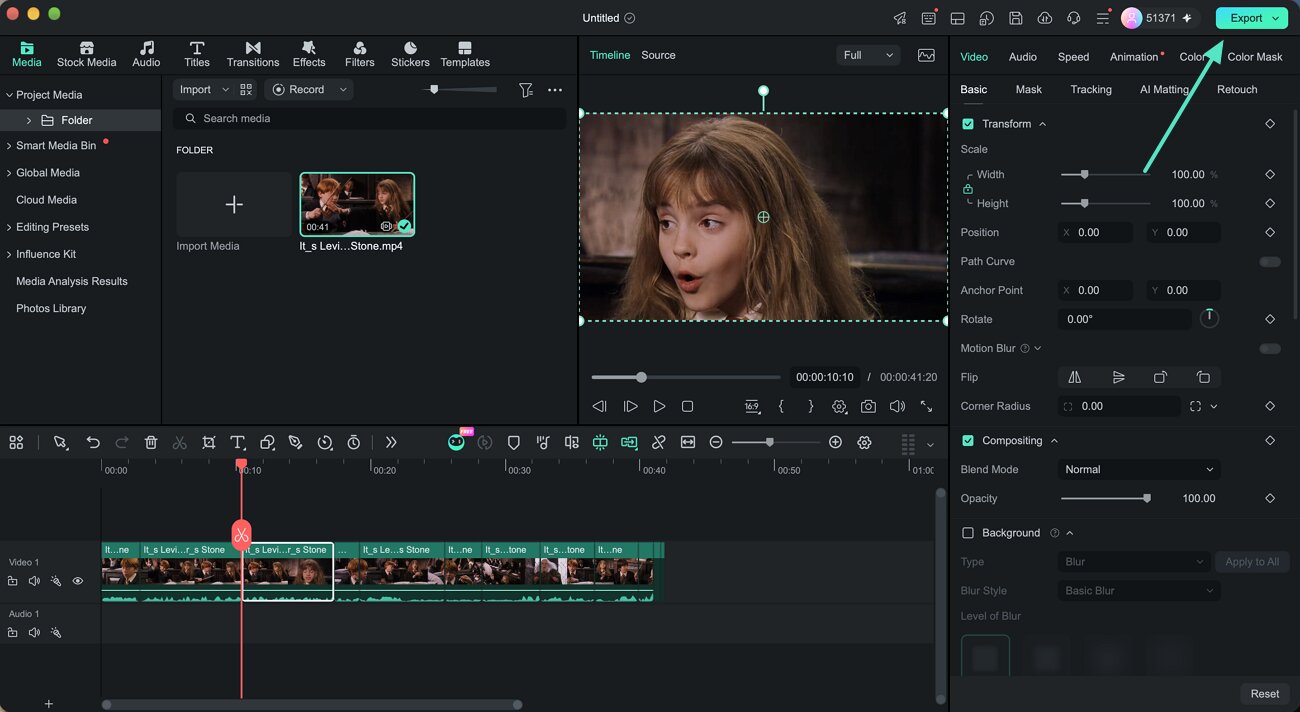Click the zoom out minus icon on timeline
Screen dimensions: 1300x712
716,442
